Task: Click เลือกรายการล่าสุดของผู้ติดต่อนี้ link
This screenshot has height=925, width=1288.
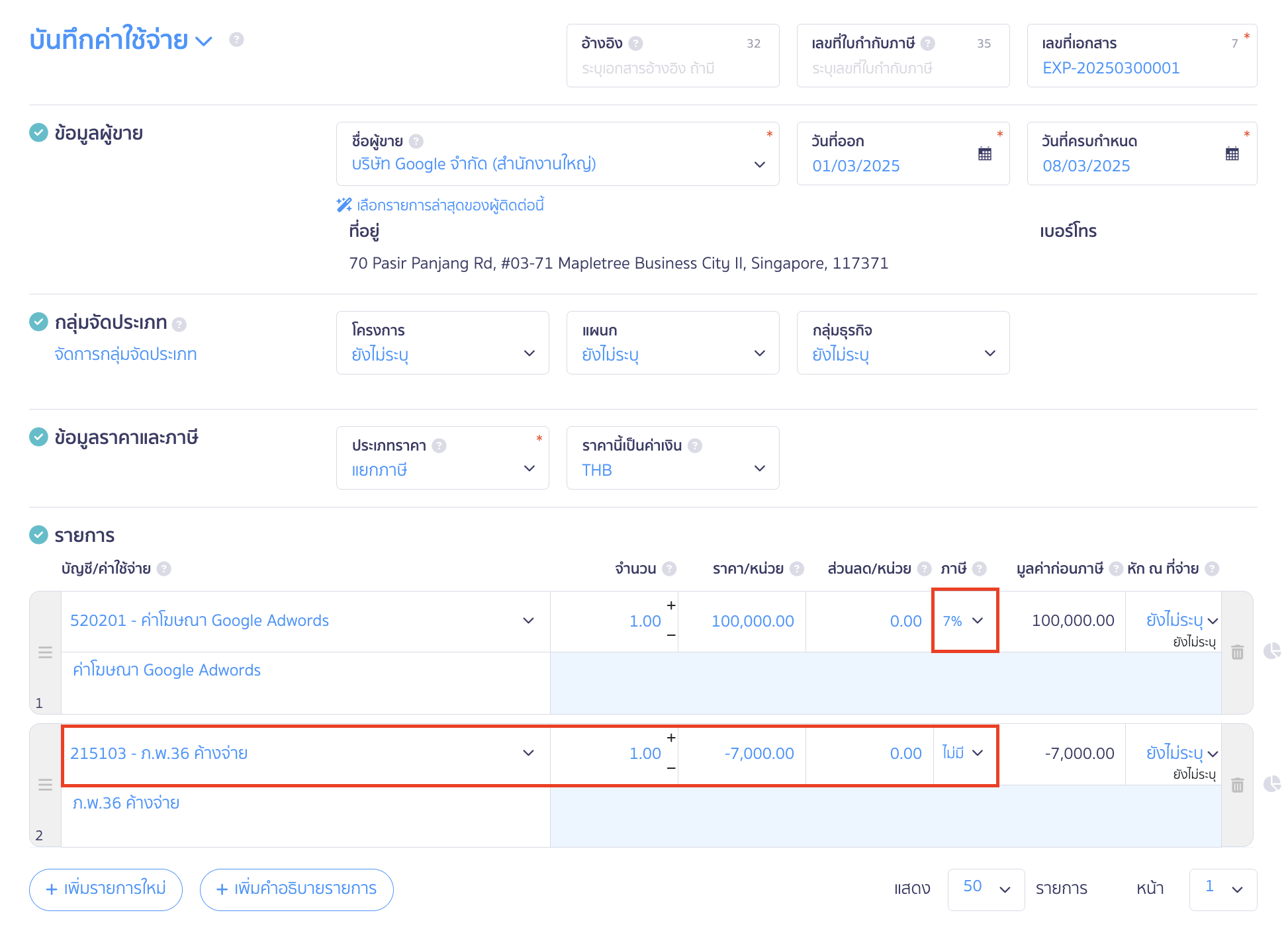Action: (x=450, y=205)
